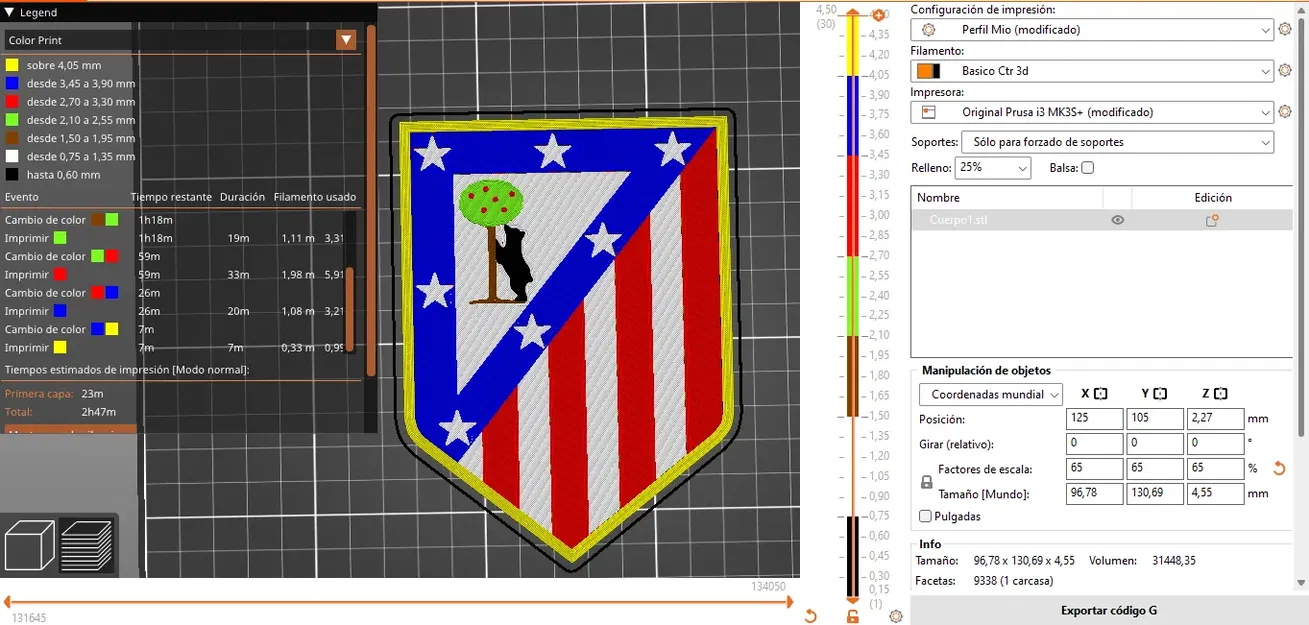The width and height of the screenshot is (1309, 625).
Task: Click the unlock icon under the horizontal slider
Action: click(x=851, y=616)
